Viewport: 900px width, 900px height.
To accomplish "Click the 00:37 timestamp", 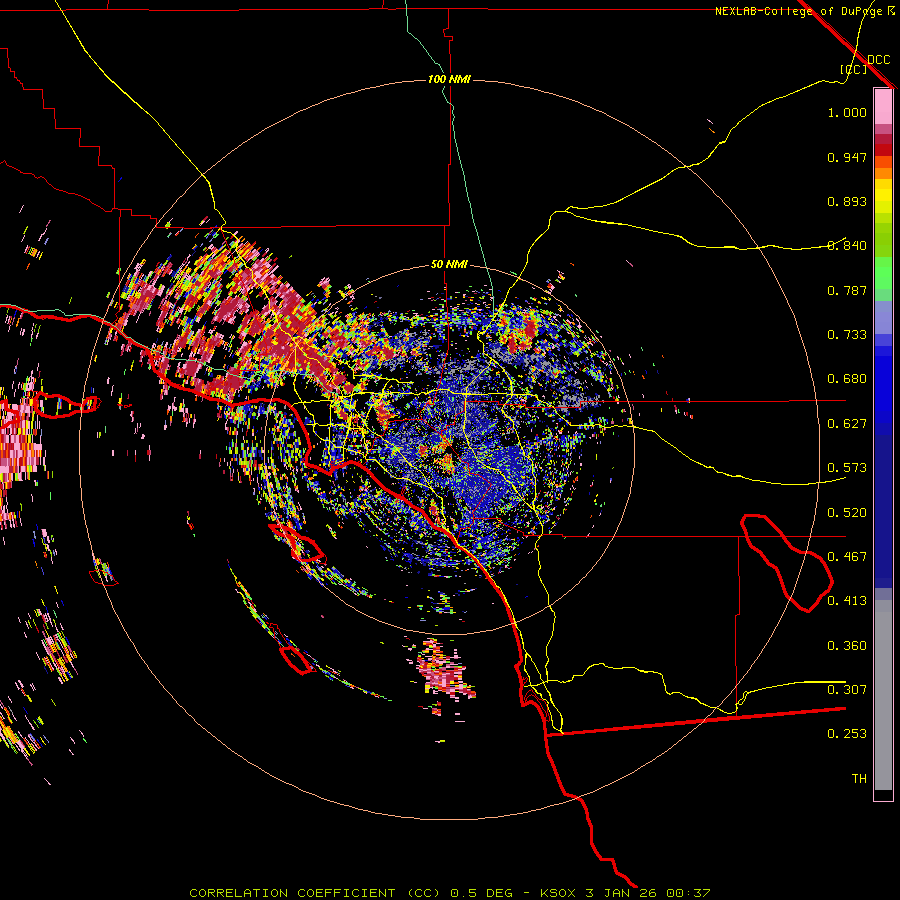I will coord(686,893).
